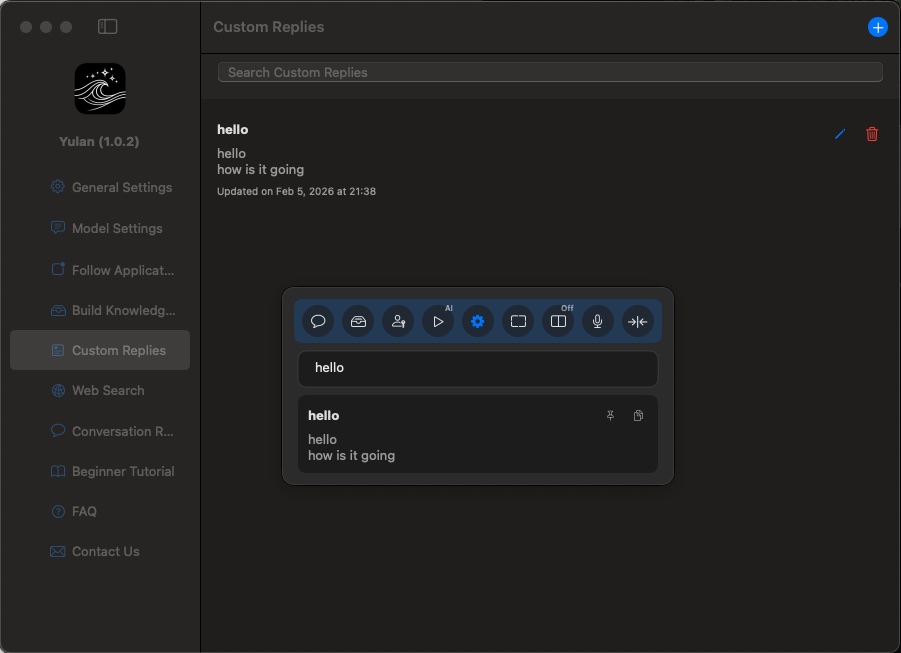Open the chat bubble icon in the floating toolbar

(318, 321)
